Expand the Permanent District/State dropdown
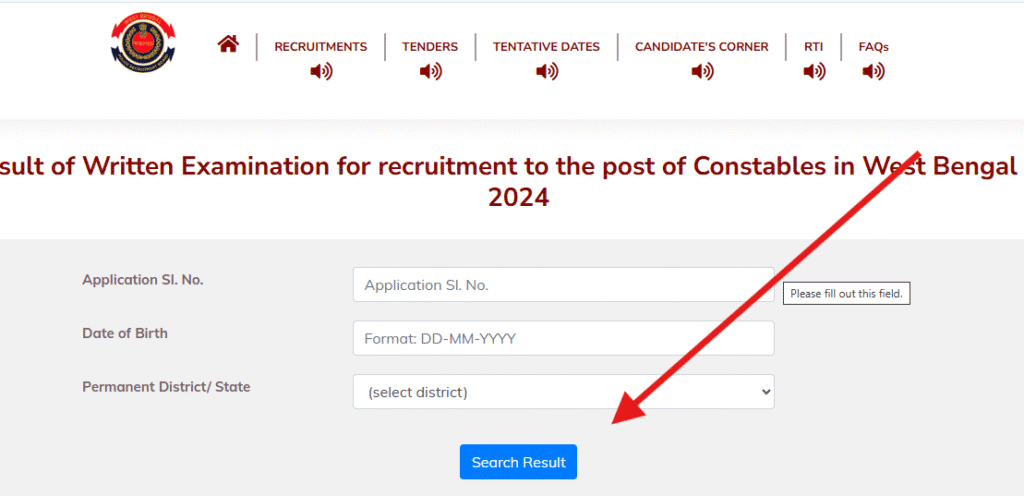The width and height of the screenshot is (1024, 496). click(x=563, y=392)
